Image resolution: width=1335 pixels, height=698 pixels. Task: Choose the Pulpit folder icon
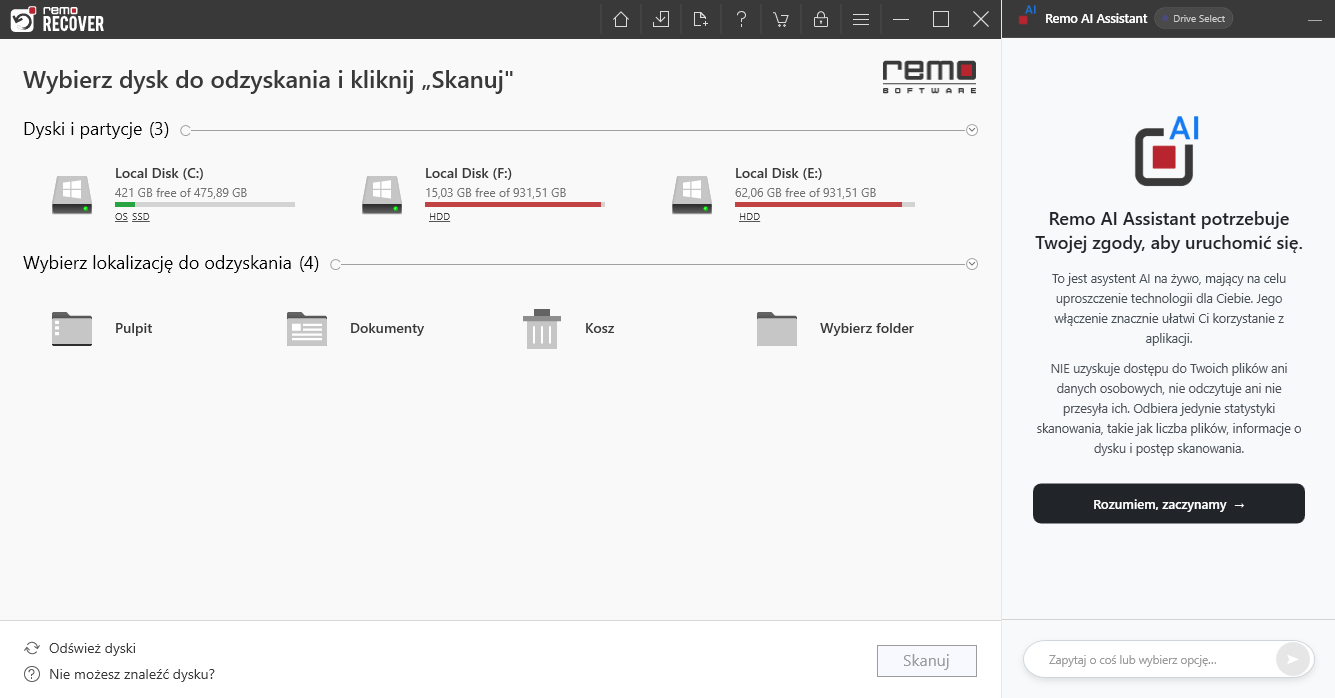tap(72, 329)
